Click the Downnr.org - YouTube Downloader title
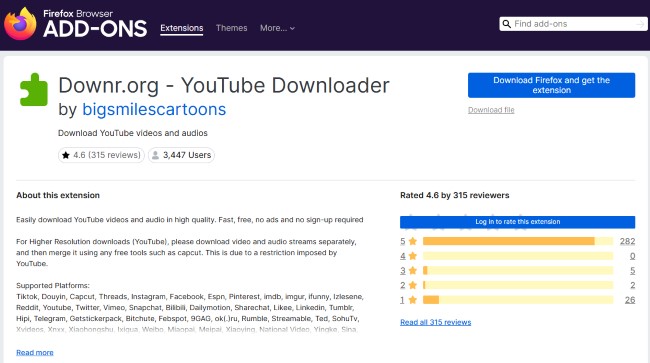This screenshot has height=363, width=650. coord(224,85)
